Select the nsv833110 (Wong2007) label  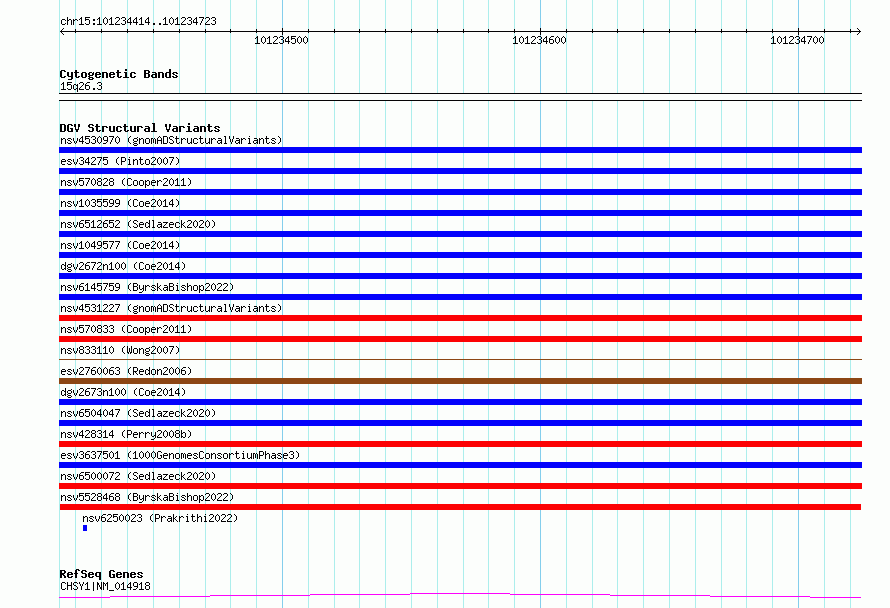pyautogui.click(x=120, y=350)
